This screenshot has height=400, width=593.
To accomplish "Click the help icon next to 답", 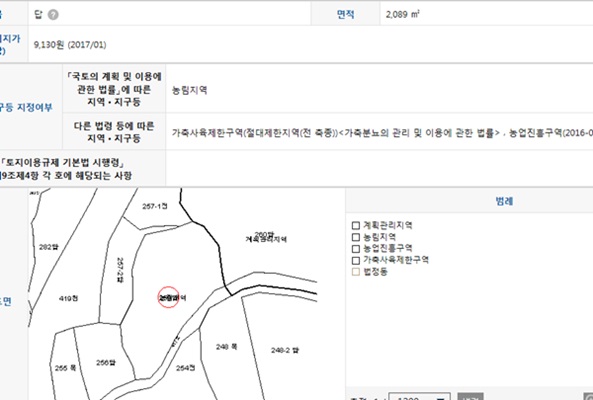I will [x=53, y=15].
